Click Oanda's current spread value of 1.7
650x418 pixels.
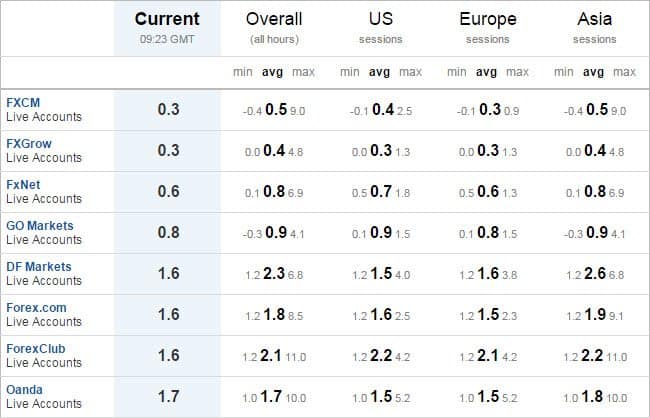pyautogui.click(x=168, y=396)
